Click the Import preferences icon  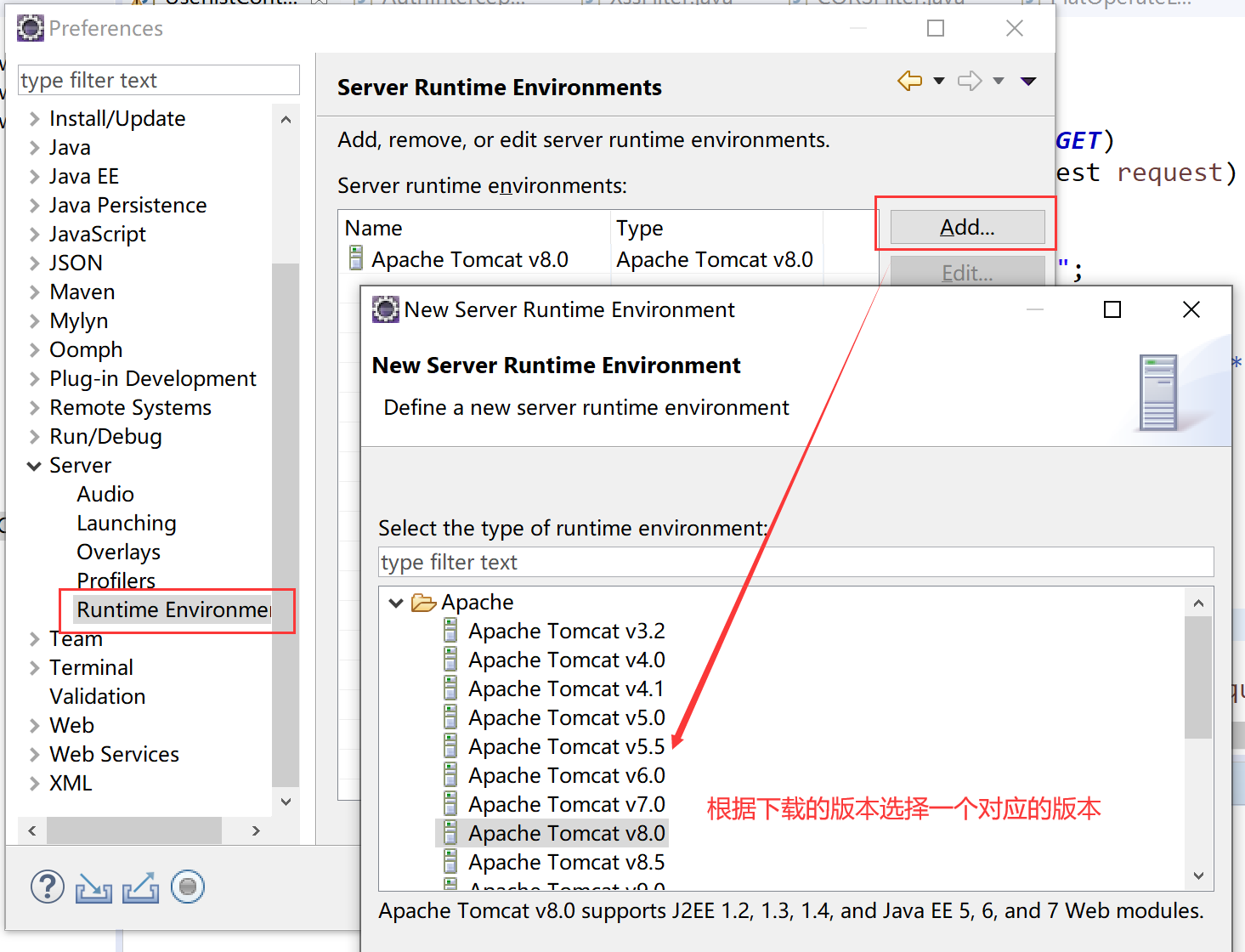pos(93,888)
